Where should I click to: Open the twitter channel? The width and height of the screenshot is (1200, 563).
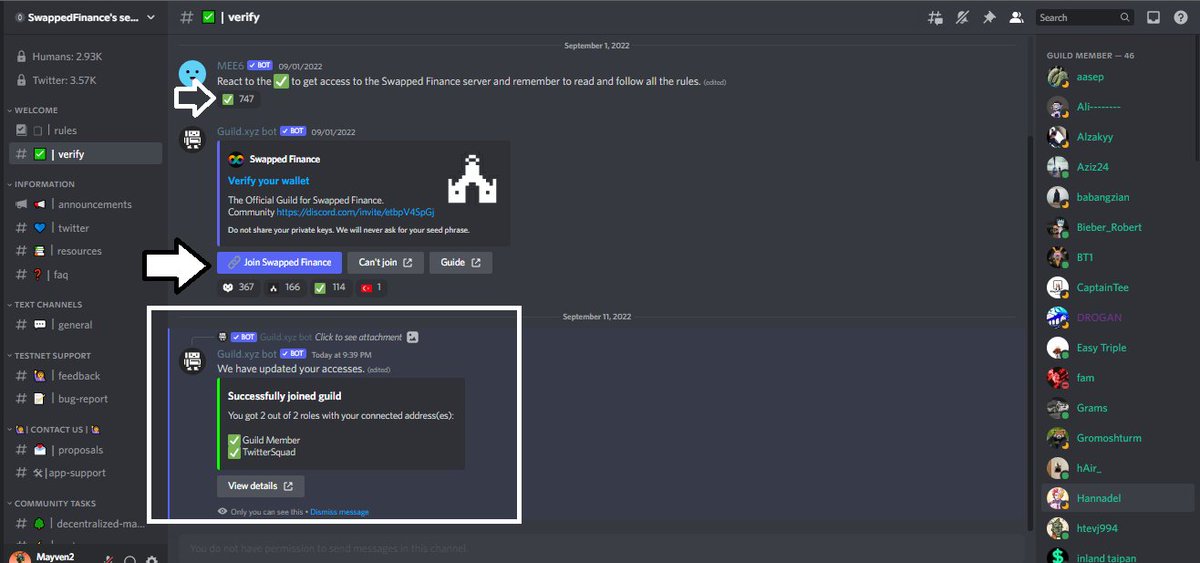[85, 228]
